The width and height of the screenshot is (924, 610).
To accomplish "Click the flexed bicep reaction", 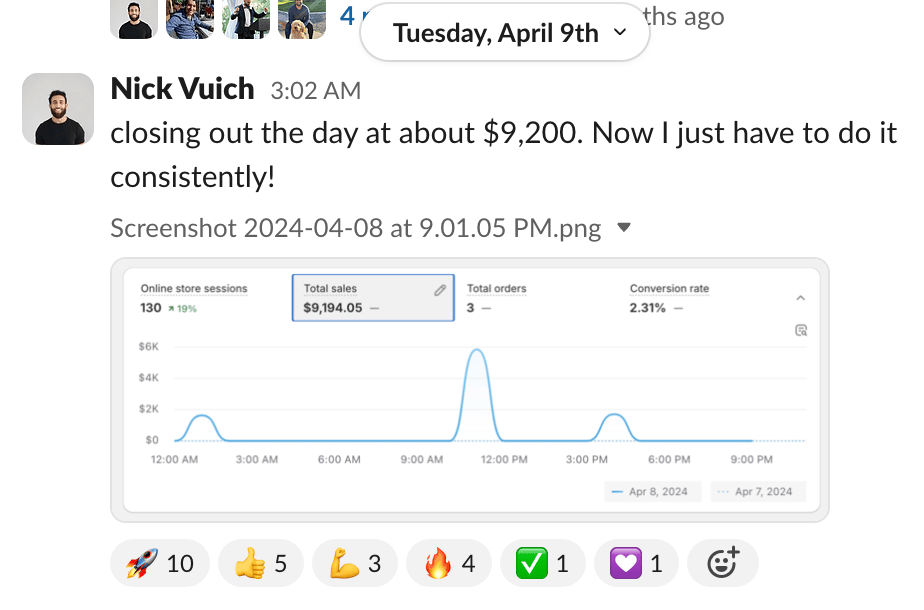I will pyautogui.click(x=354, y=564).
